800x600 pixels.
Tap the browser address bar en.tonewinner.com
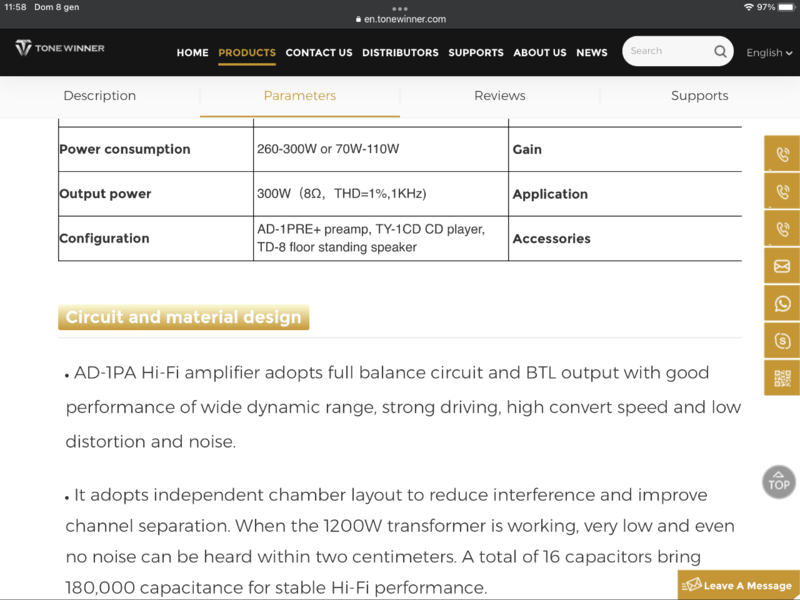click(x=400, y=19)
